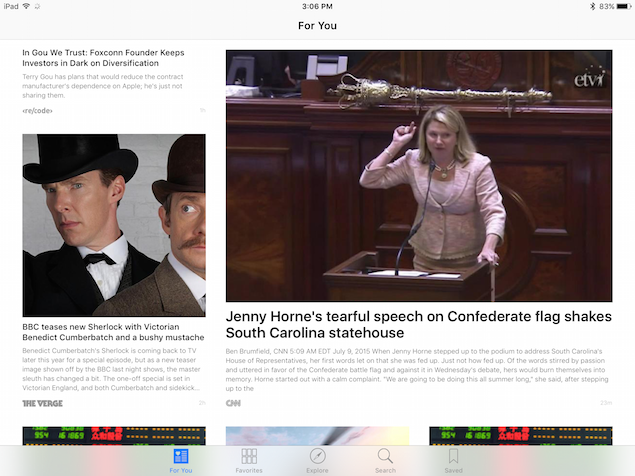Tap the iPad carrier label

(11, 6)
